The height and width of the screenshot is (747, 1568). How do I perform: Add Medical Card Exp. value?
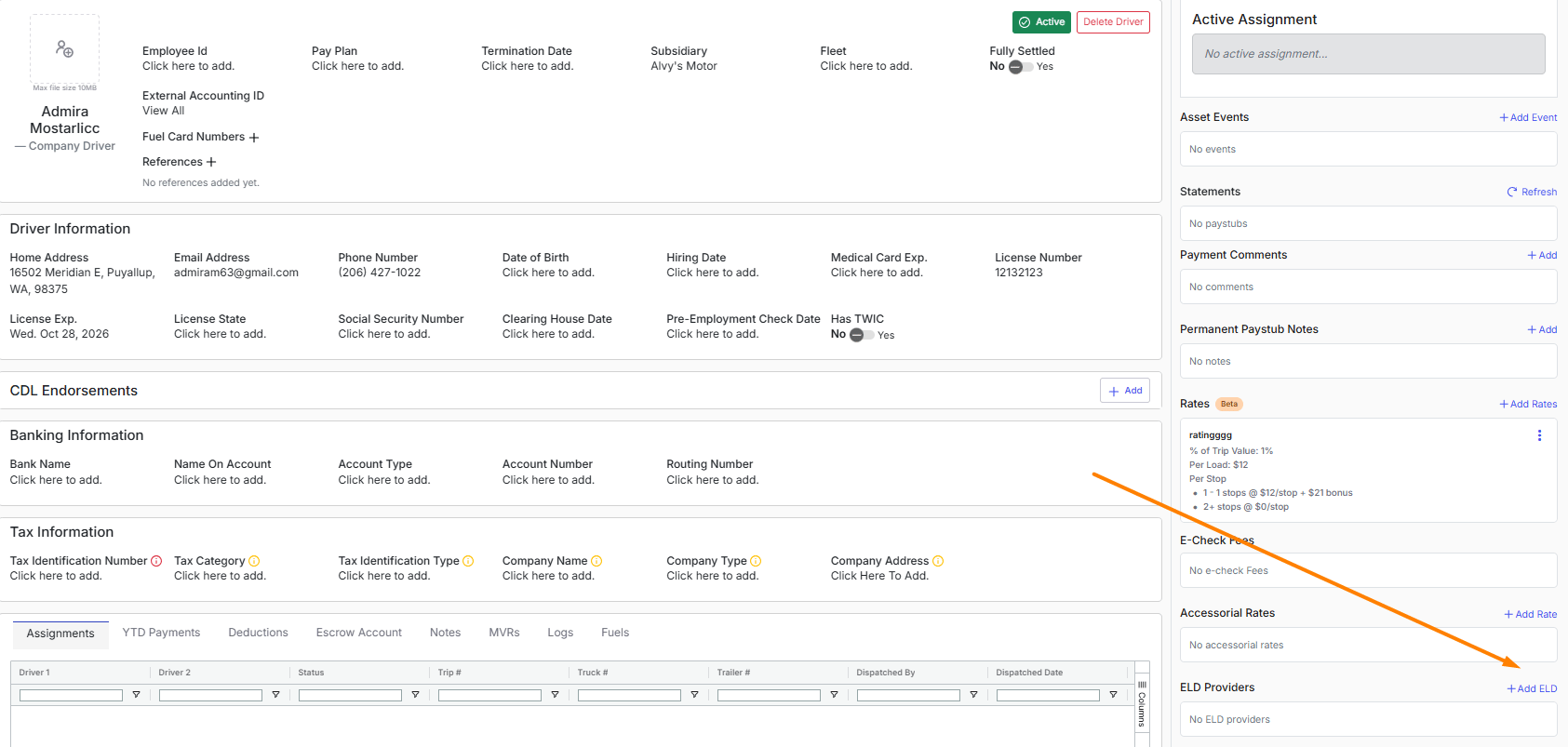tap(877, 273)
